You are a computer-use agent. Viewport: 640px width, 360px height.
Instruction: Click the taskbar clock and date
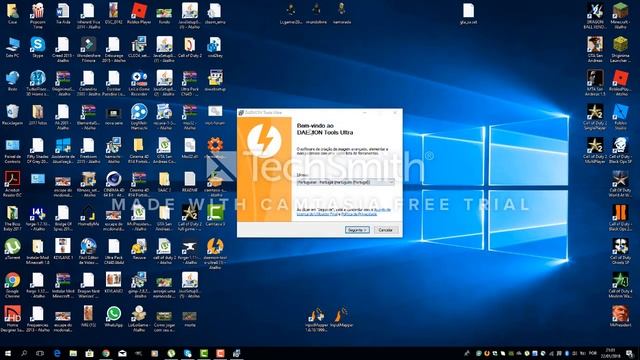(x=610, y=353)
